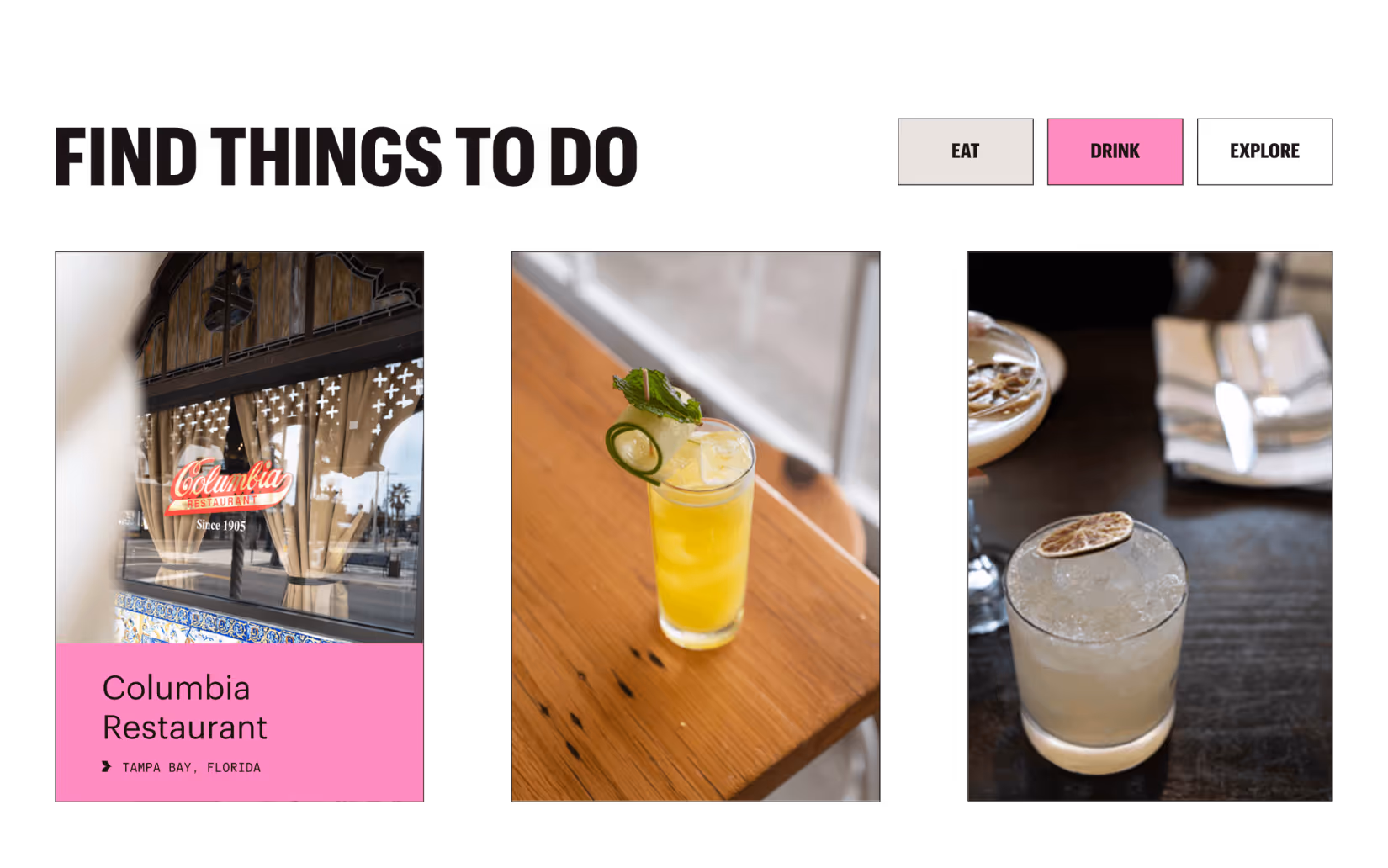Click the arrow icon beside Tampa Bay, Florida
The image size is (1388, 868).
point(106,766)
